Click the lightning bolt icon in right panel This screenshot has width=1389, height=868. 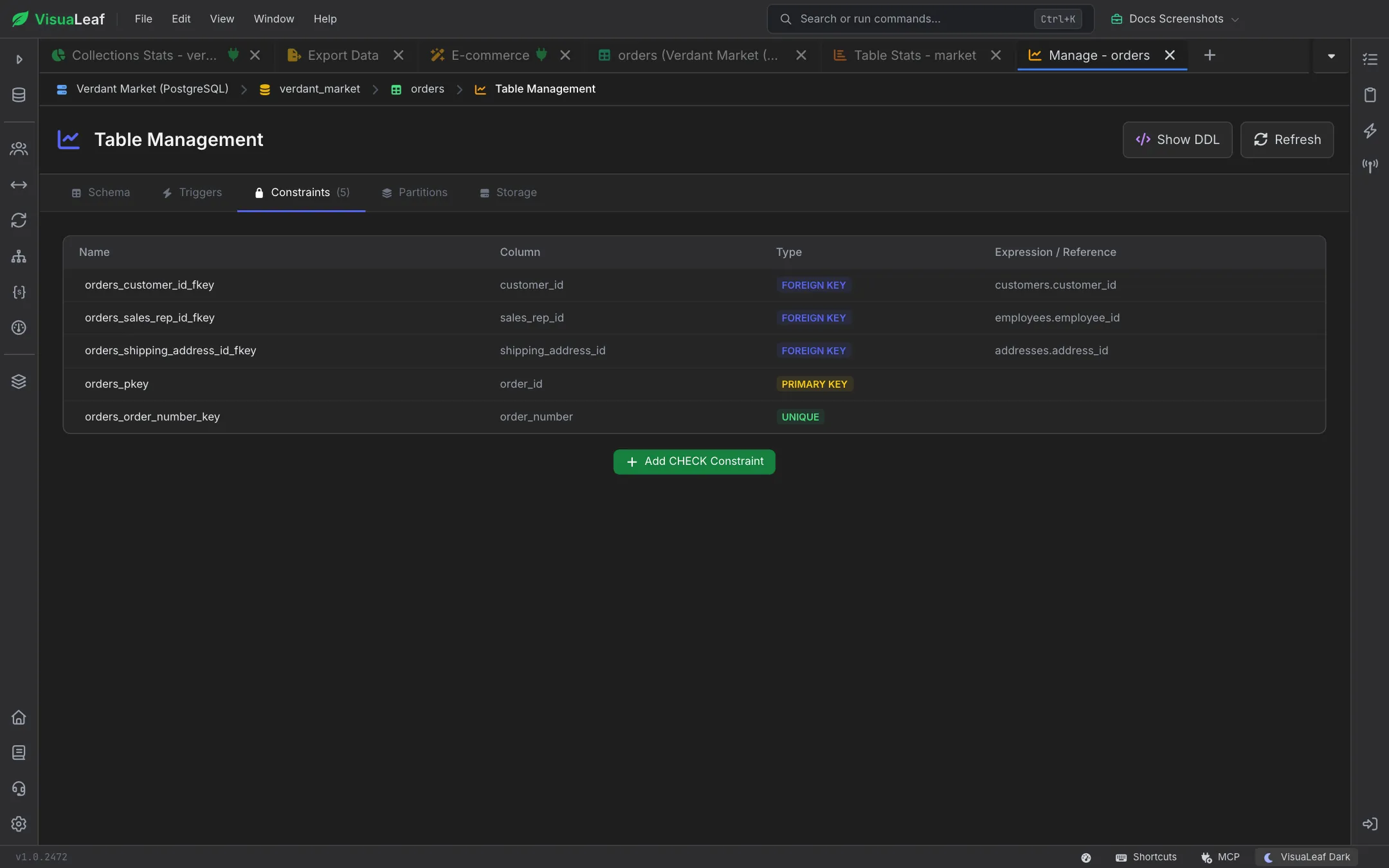1370,131
